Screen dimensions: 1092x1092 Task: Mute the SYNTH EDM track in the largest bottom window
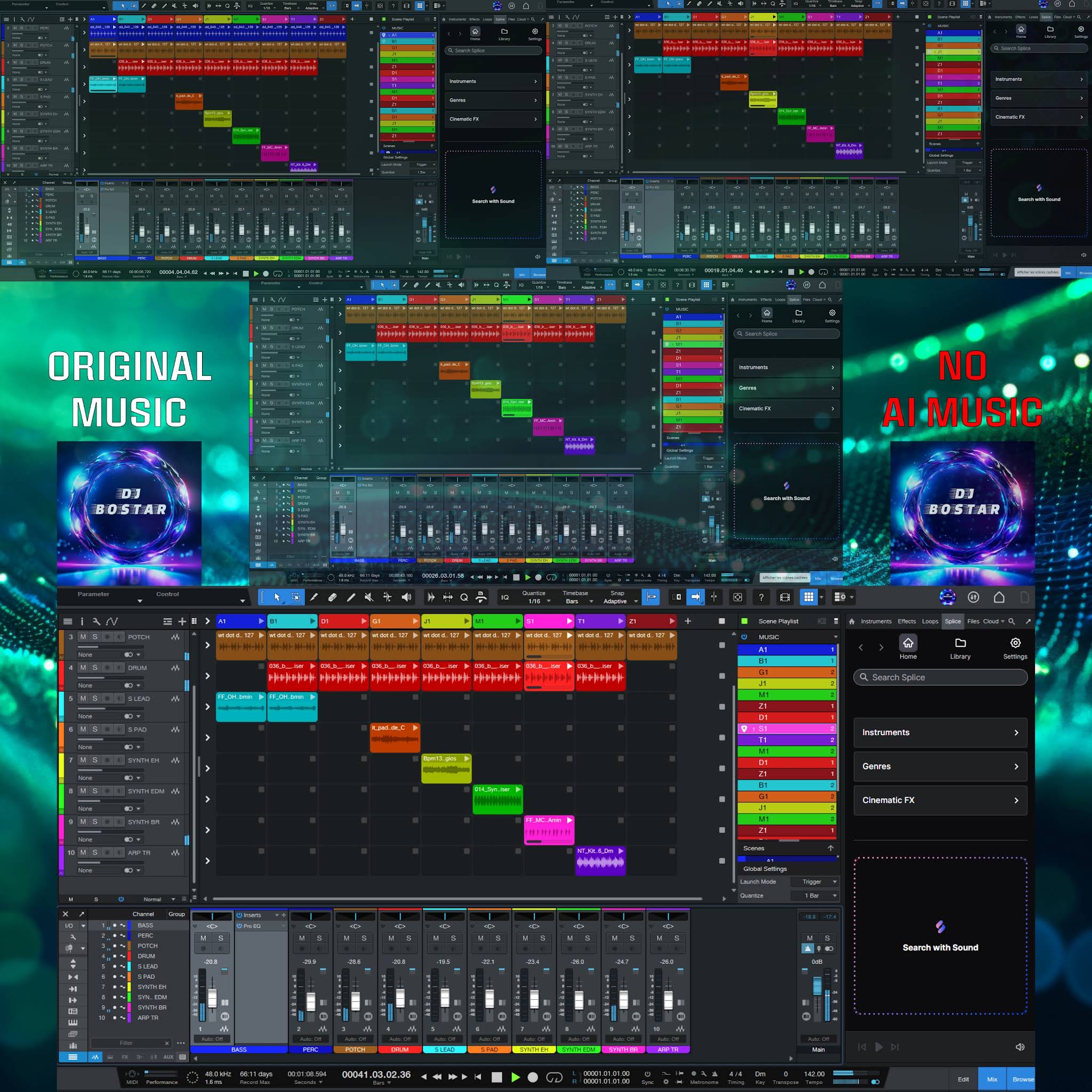pyautogui.click(x=83, y=791)
